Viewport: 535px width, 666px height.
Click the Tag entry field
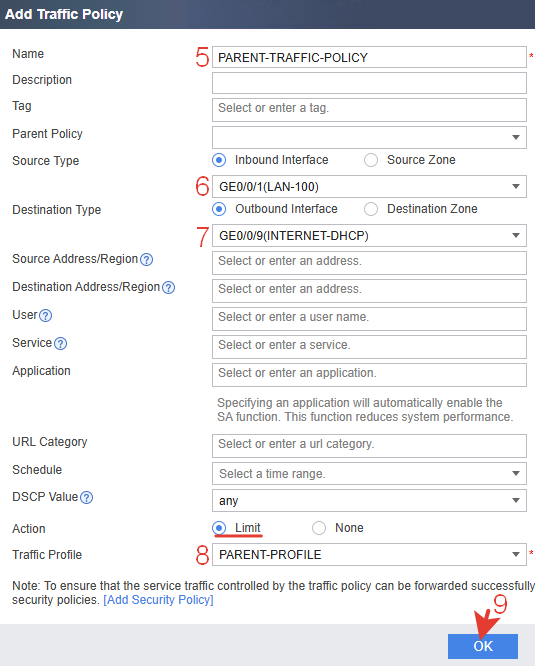click(369, 110)
